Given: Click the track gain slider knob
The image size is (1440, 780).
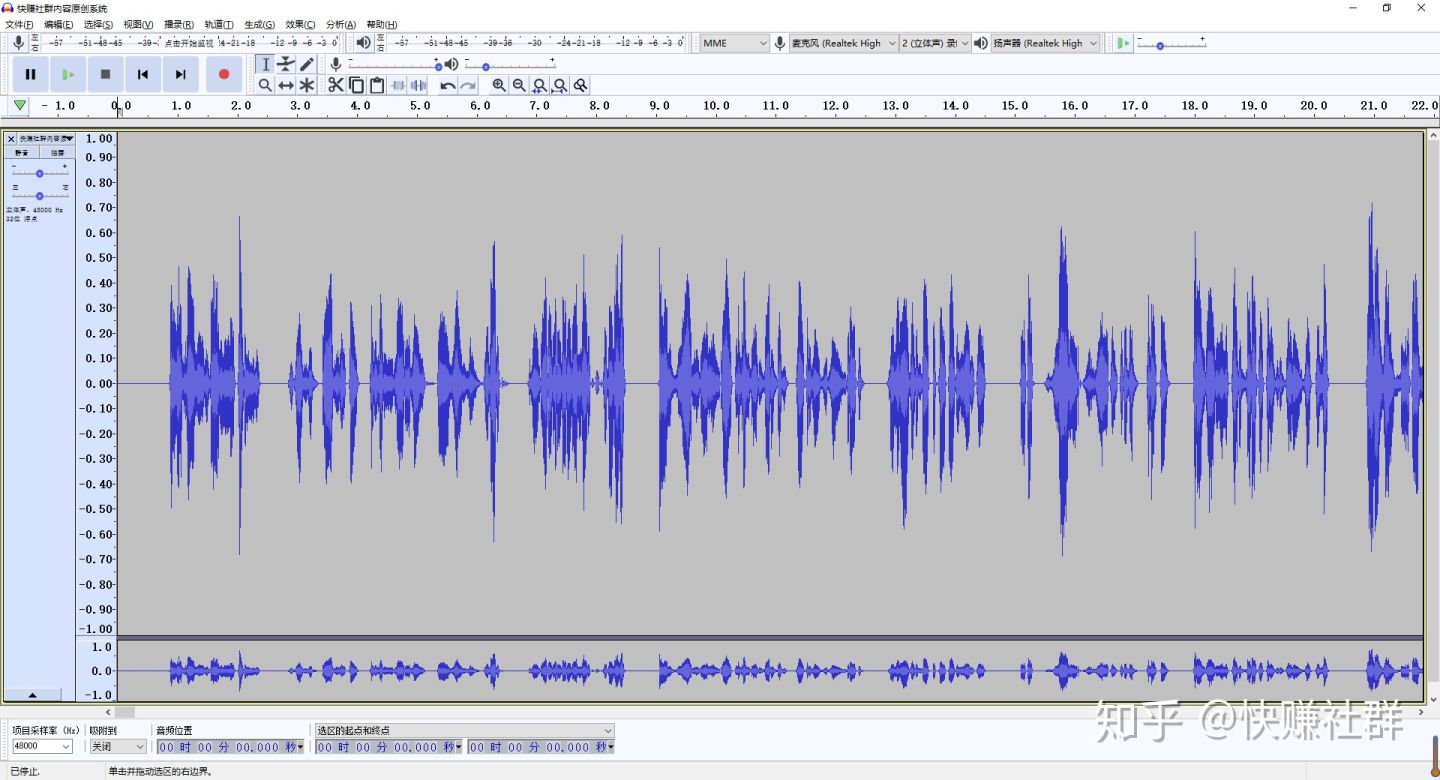Looking at the screenshot, I should 39,174.
